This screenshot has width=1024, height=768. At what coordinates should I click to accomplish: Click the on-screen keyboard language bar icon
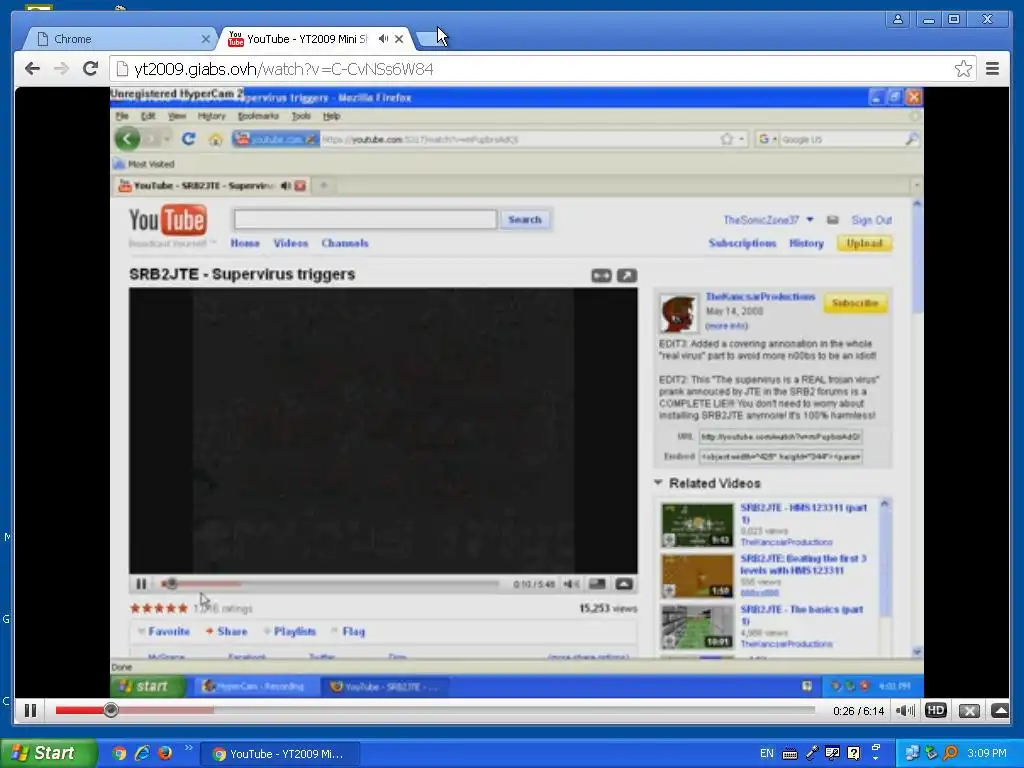coord(790,754)
